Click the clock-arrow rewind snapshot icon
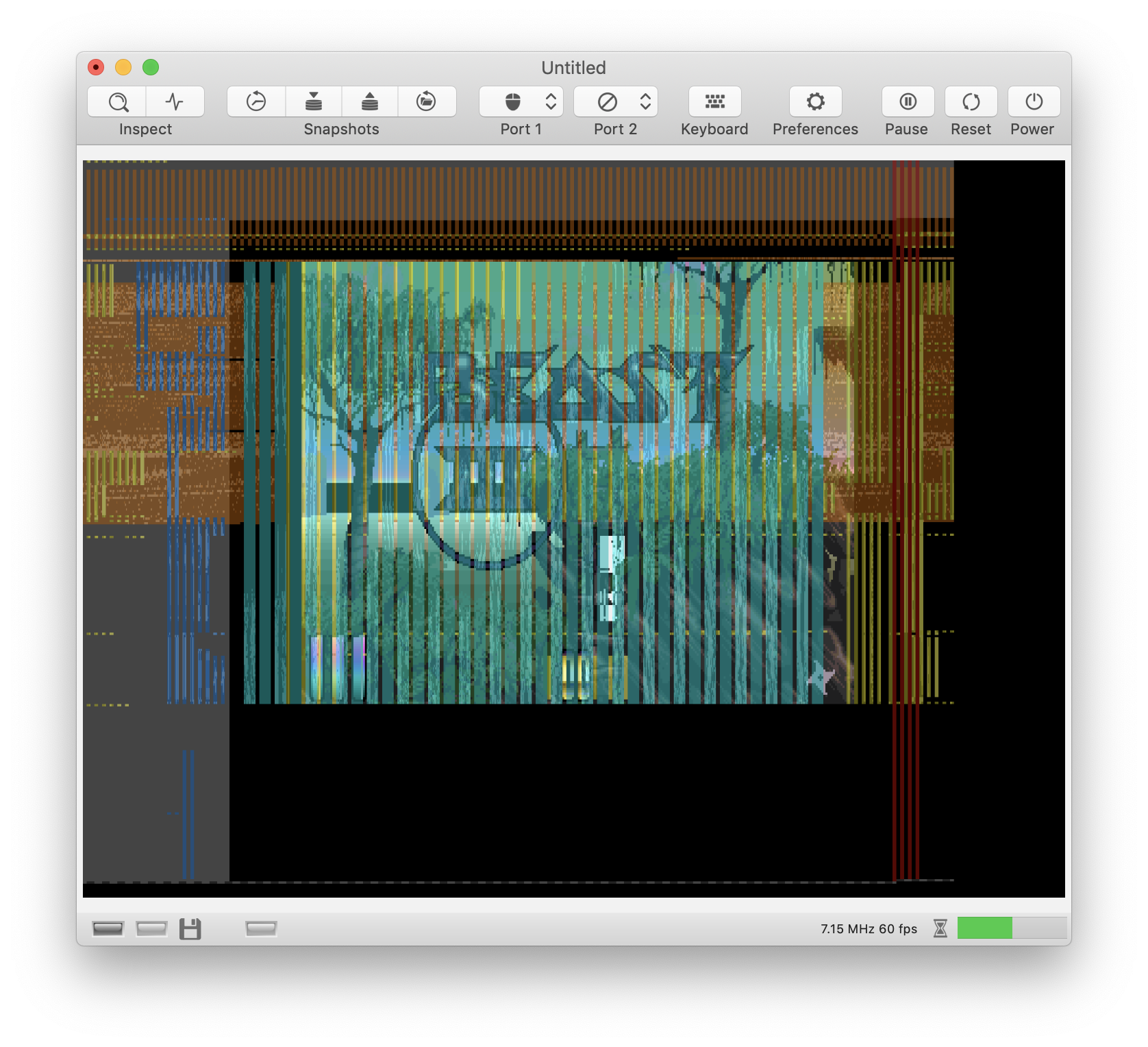The width and height of the screenshot is (1148, 1047). pyautogui.click(x=256, y=102)
